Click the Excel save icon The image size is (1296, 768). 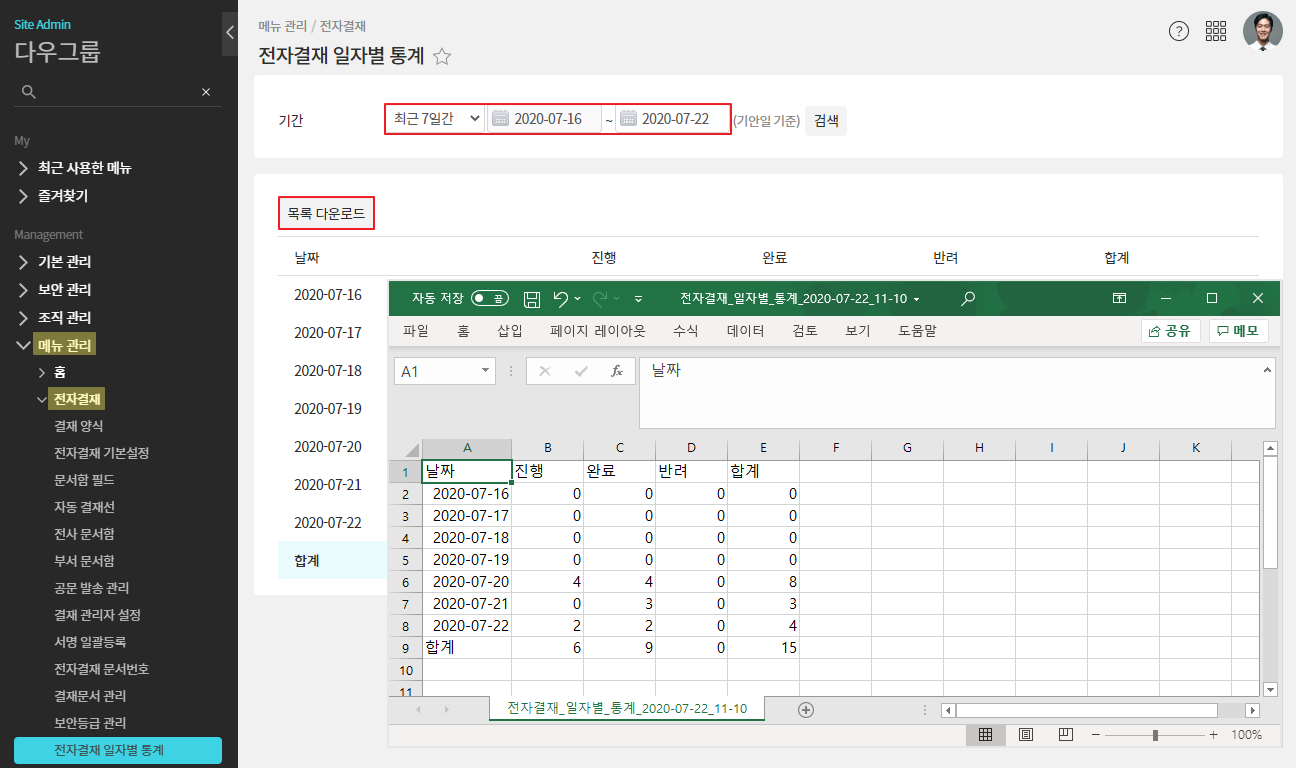[532, 299]
